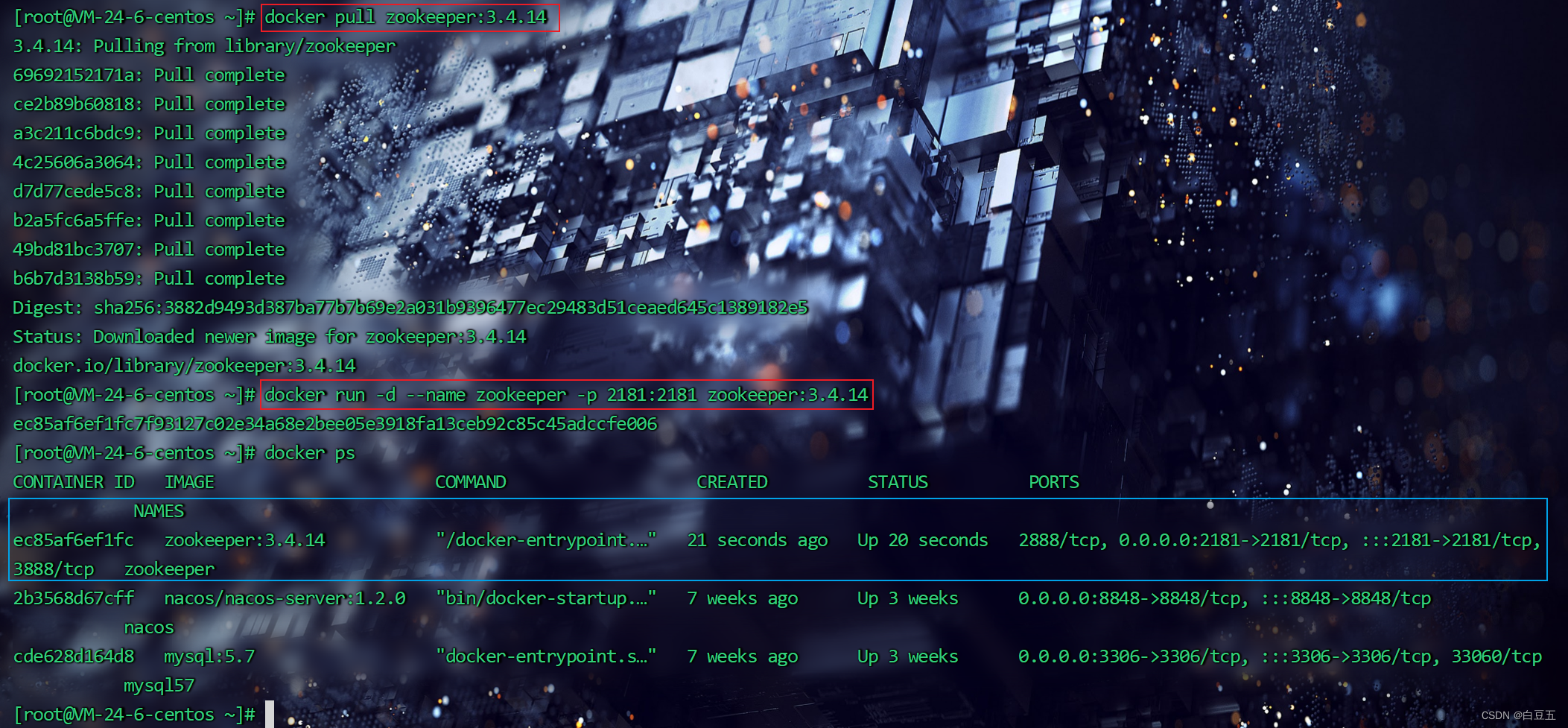
Task: Click the first '[root@VM-24-6-centos ~]#' prompt
Action: click(134, 17)
